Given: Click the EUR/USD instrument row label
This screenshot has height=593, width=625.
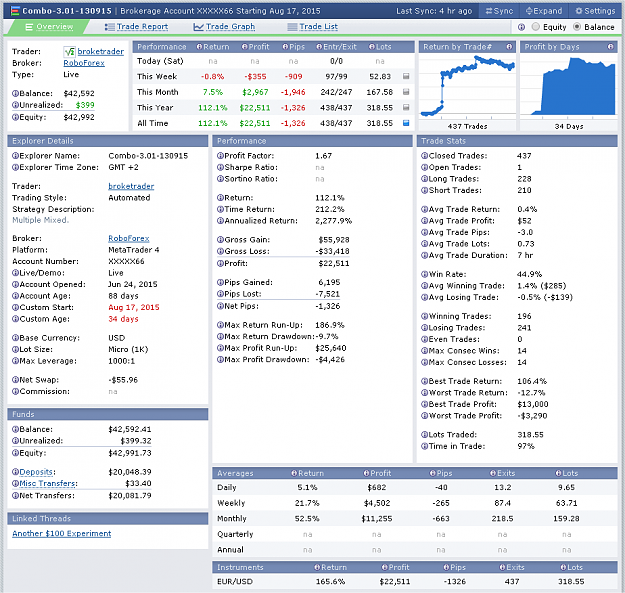Looking at the screenshot, I should 235,581.
